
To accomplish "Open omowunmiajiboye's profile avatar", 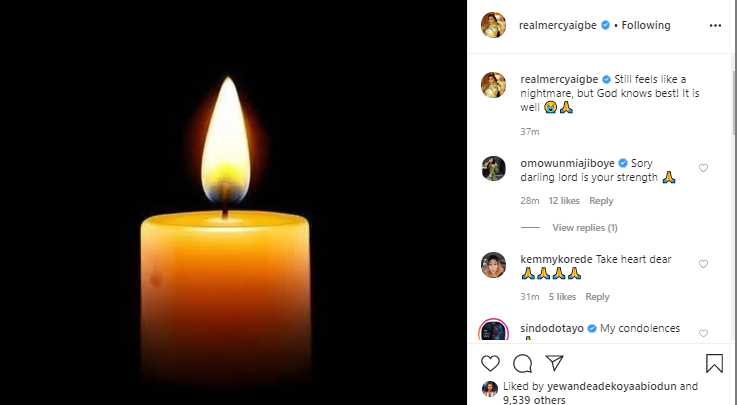I will coord(493,169).
